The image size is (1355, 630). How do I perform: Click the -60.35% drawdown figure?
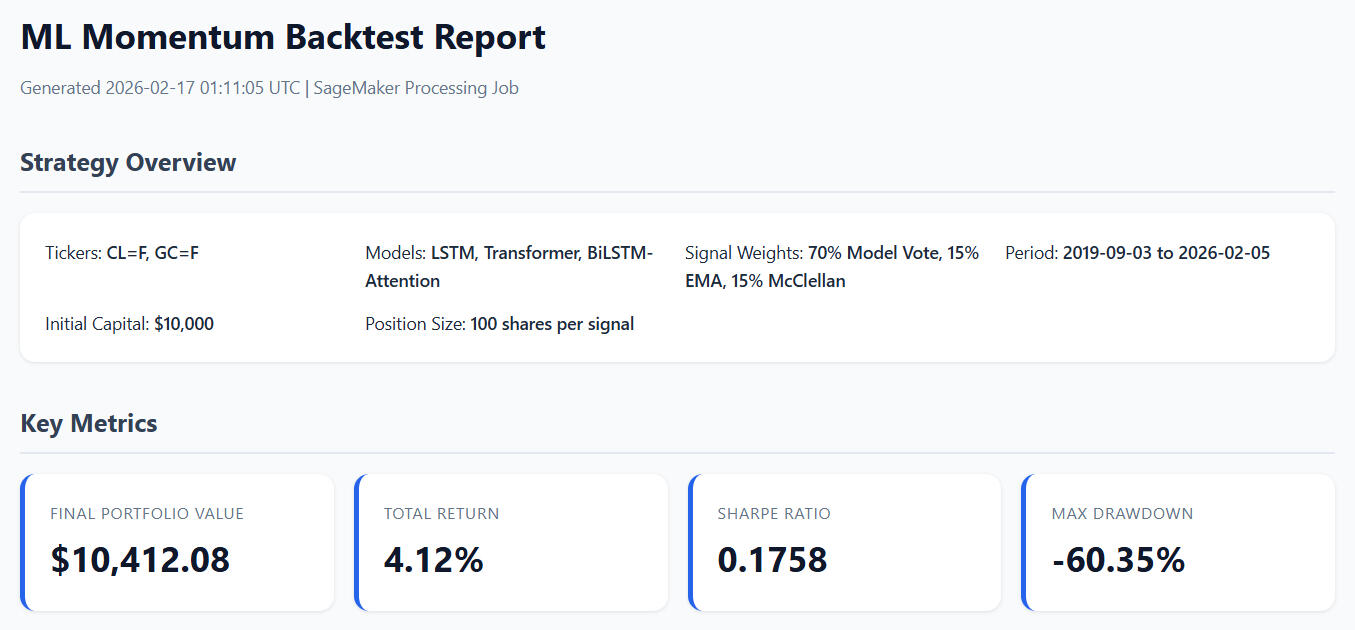tap(1119, 560)
